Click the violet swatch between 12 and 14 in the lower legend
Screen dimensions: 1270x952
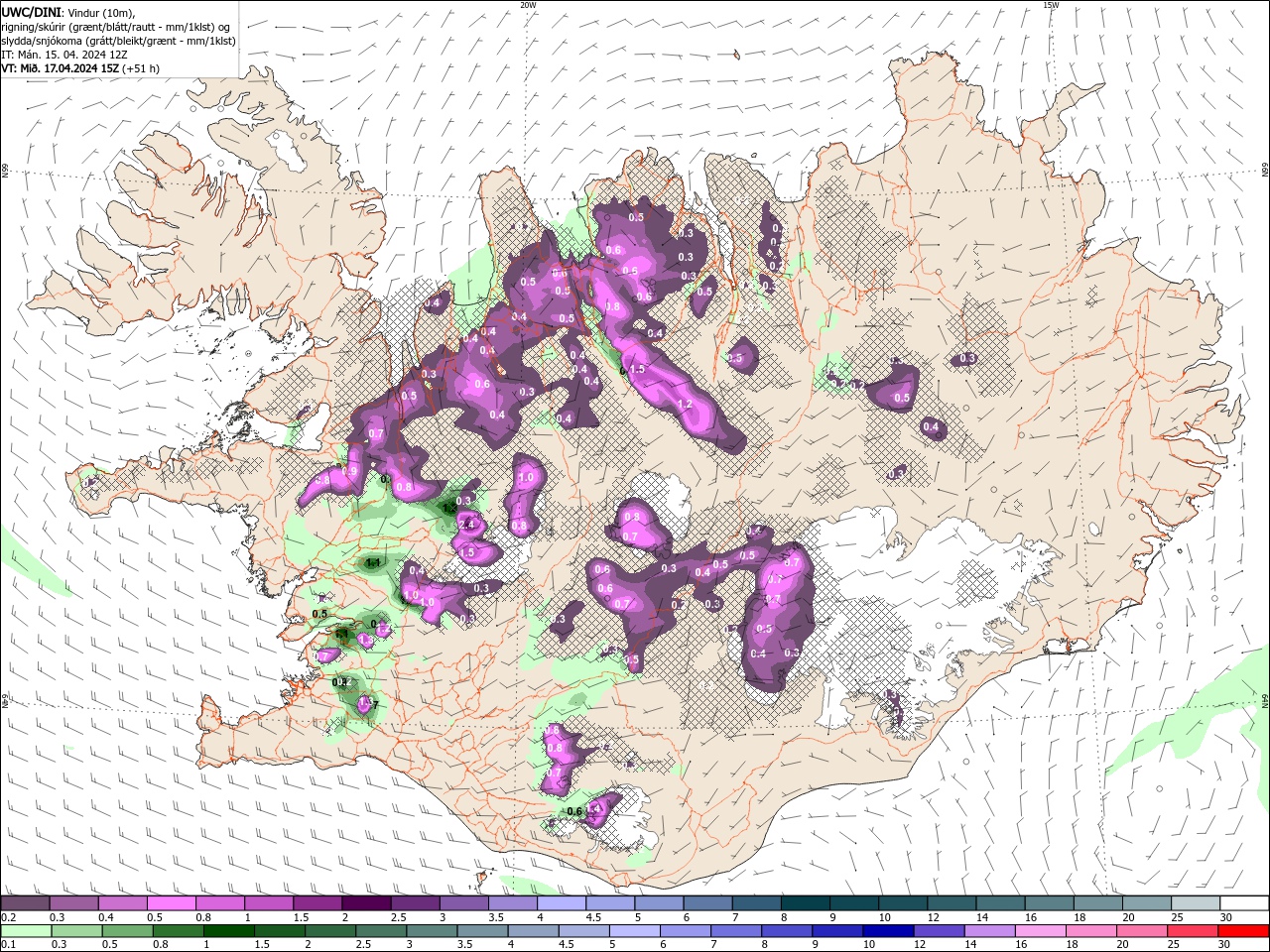coord(940,931)
